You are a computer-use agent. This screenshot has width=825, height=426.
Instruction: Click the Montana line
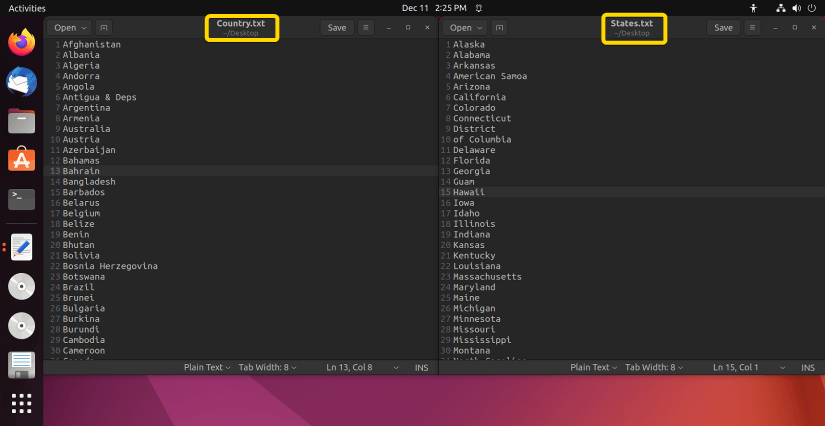tap(471, 350)
